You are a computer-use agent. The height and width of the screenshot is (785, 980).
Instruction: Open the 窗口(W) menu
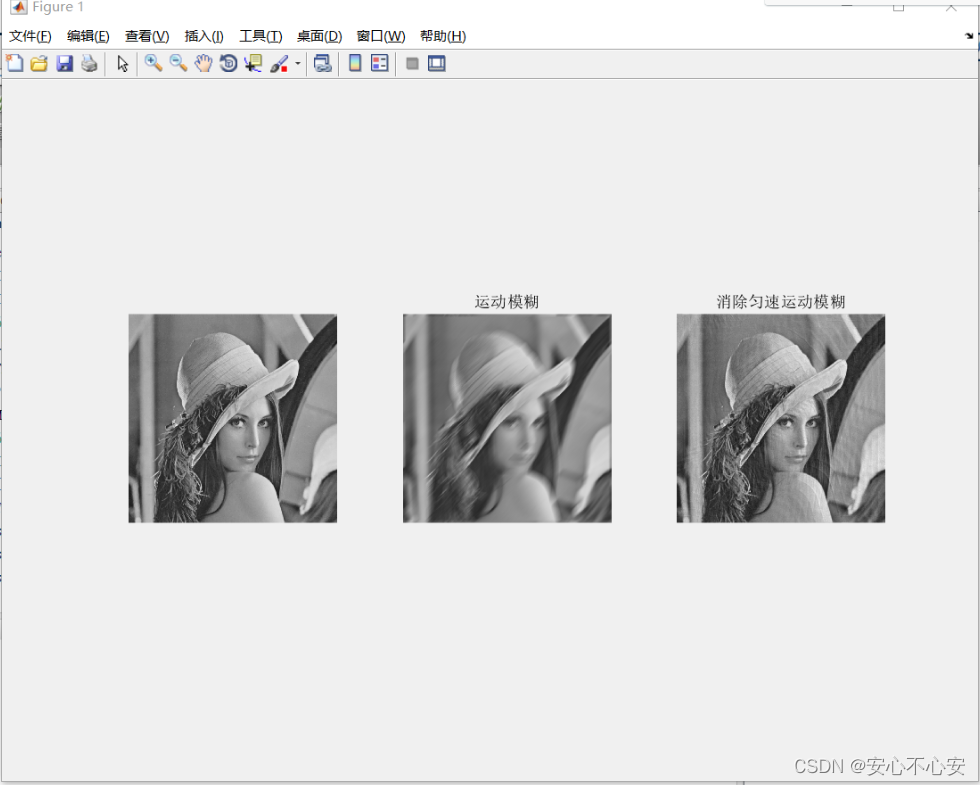pyautogui.click(x=381, y=36)
